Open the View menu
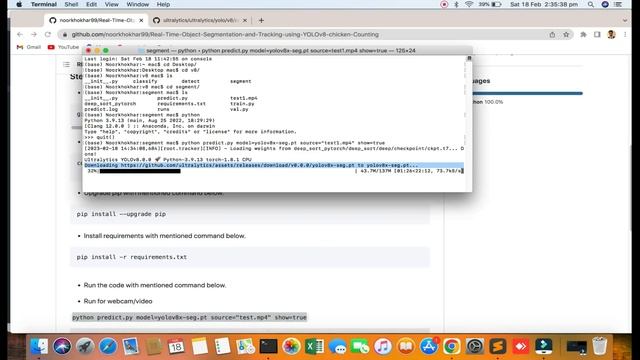Image resolution: width=640 pixels, height=360 pixels. click(x=111, y=4)
